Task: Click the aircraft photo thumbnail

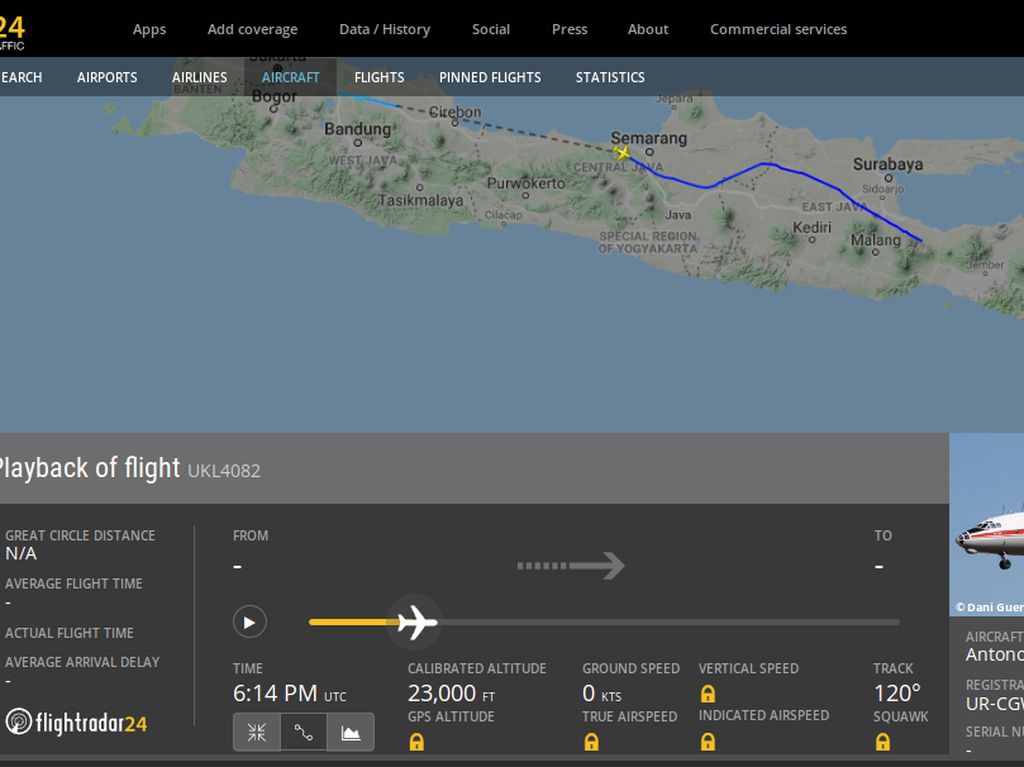Action: pyautogui.click(x=987, y=524)
